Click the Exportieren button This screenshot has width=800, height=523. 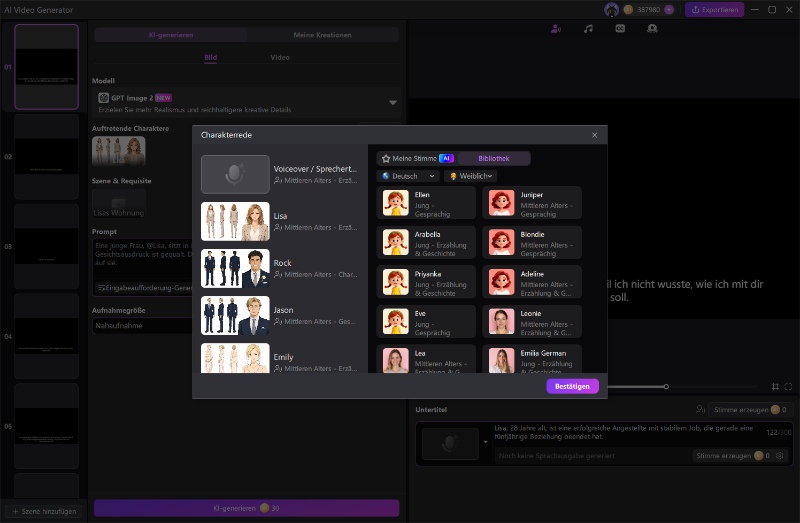(714, 10)
